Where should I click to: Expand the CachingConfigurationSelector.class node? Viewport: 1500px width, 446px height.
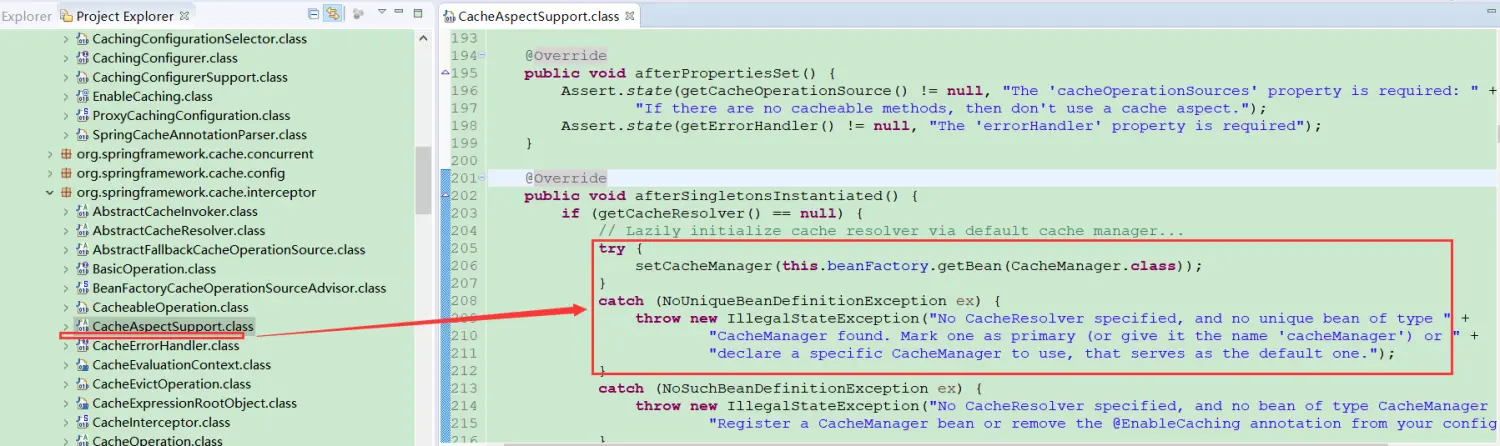[x=66, y=39]
